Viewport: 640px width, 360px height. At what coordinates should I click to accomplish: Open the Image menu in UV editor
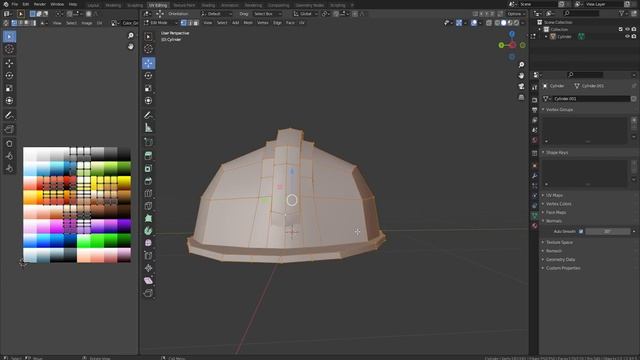87,23
